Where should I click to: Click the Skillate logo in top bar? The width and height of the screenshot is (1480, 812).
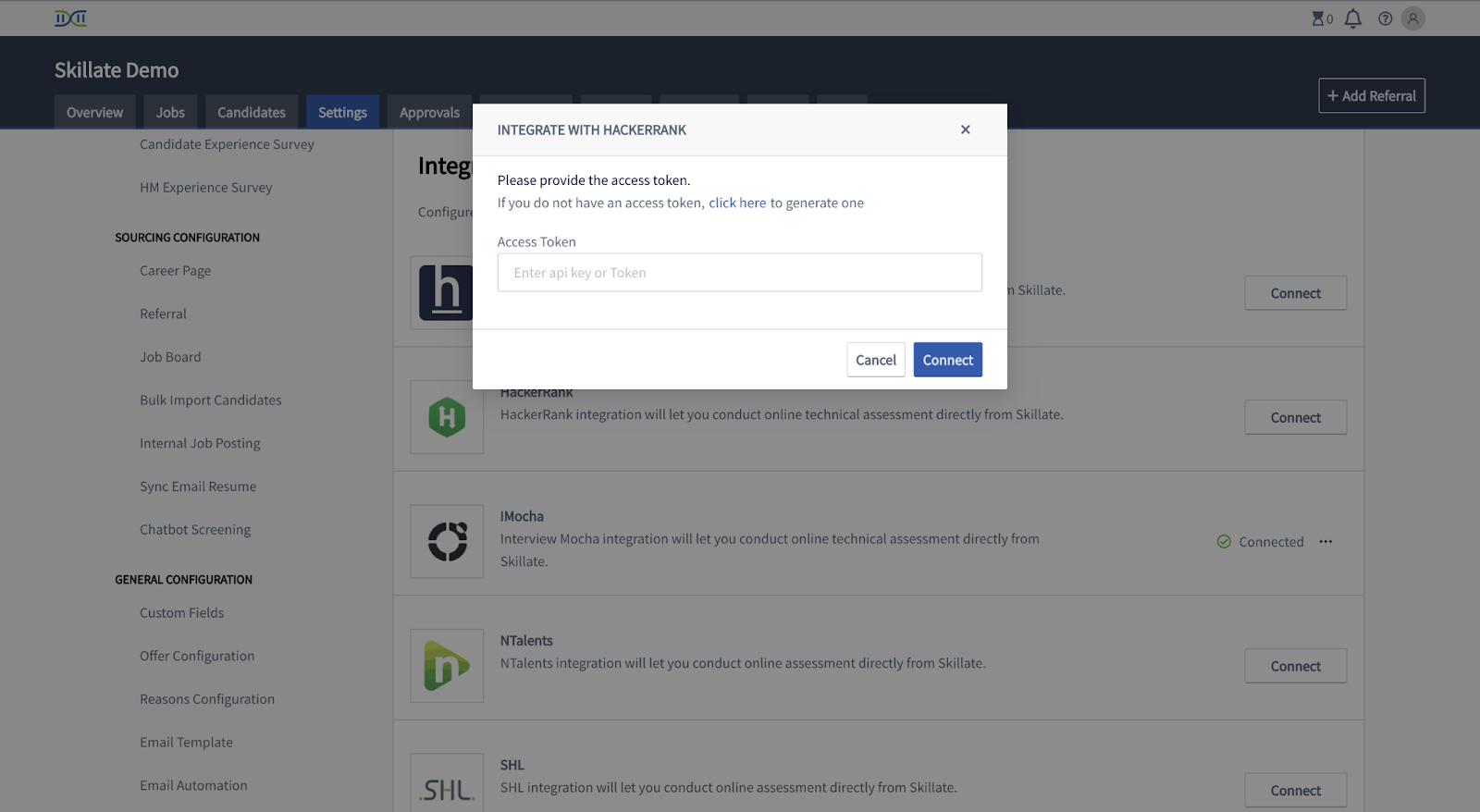pos(70,18)
